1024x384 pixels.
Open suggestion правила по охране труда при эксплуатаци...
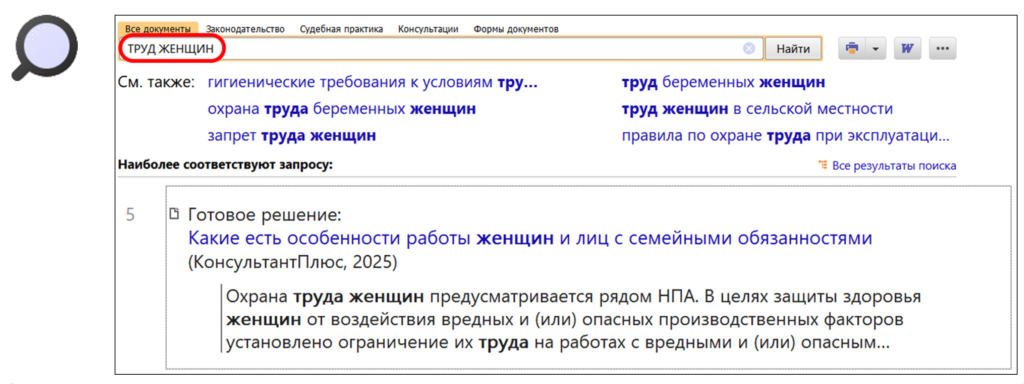click(x=785, y=136)
